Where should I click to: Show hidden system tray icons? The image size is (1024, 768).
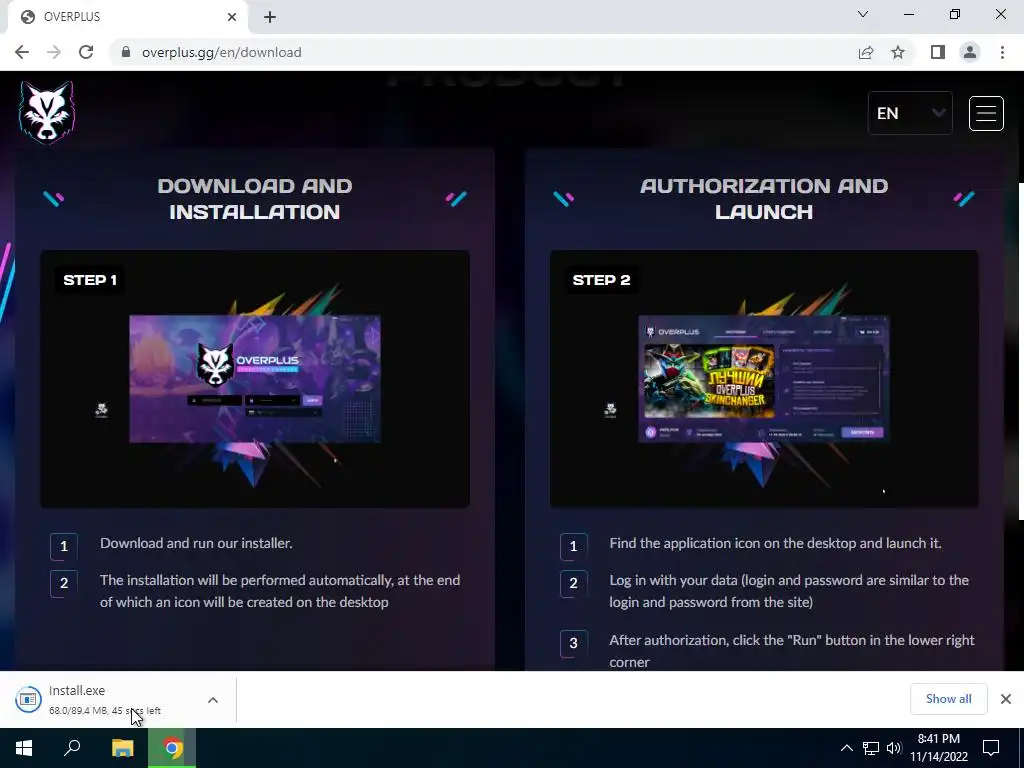coord(846,748)
